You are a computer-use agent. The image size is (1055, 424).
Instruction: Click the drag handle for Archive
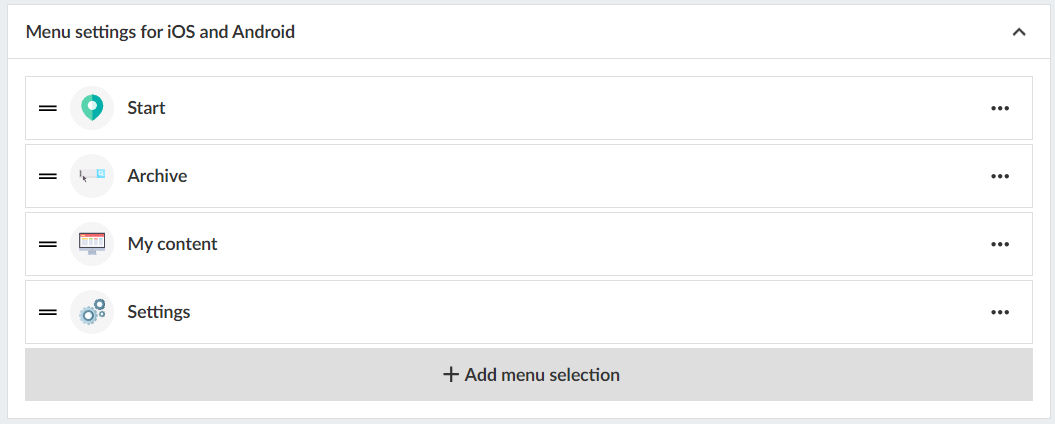coord(47,176)
